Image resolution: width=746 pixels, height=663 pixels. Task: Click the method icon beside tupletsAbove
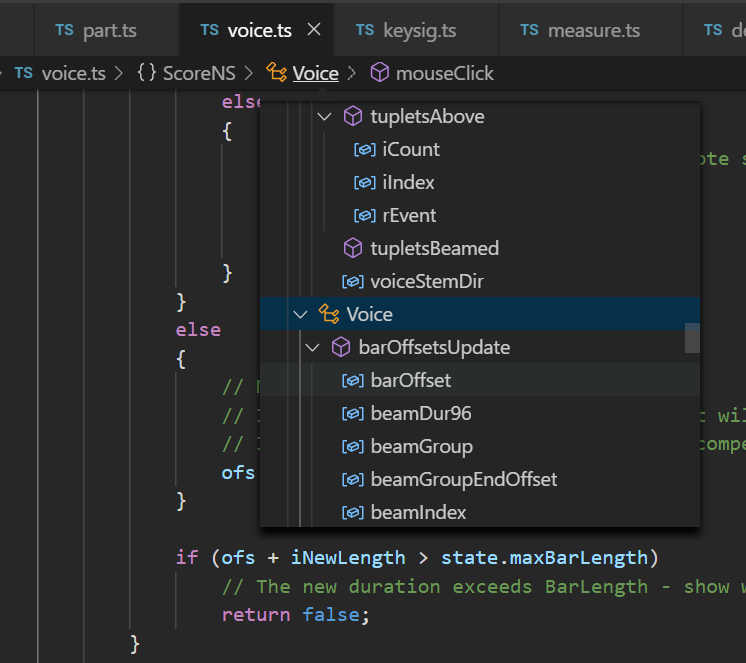(353, 117)
